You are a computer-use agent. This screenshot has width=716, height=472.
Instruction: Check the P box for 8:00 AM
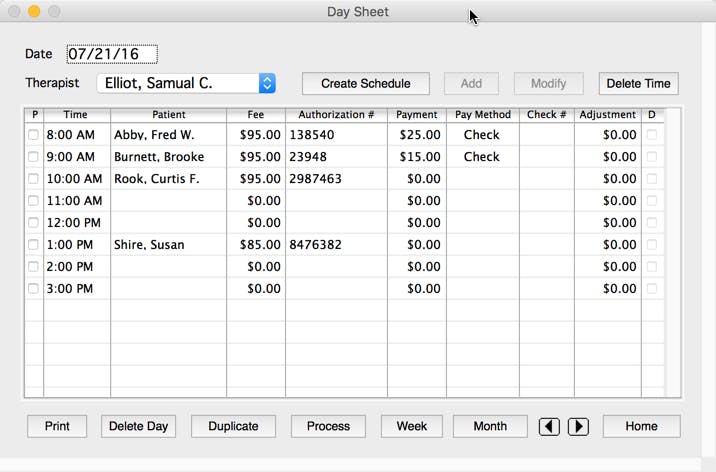click(x=34, y=135)
